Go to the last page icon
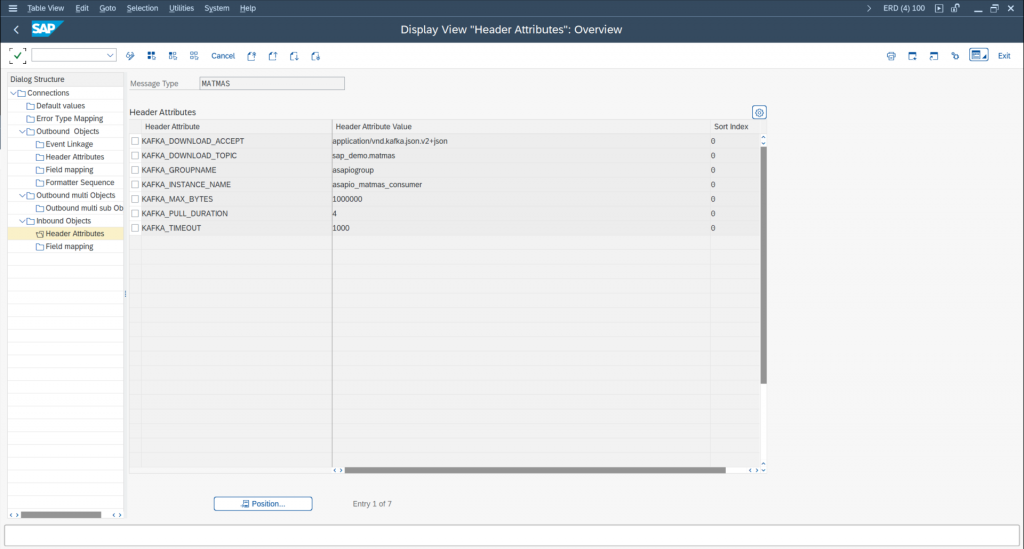Image resolution: width=1024 pixels, height=549 pixels. (316, 56)
